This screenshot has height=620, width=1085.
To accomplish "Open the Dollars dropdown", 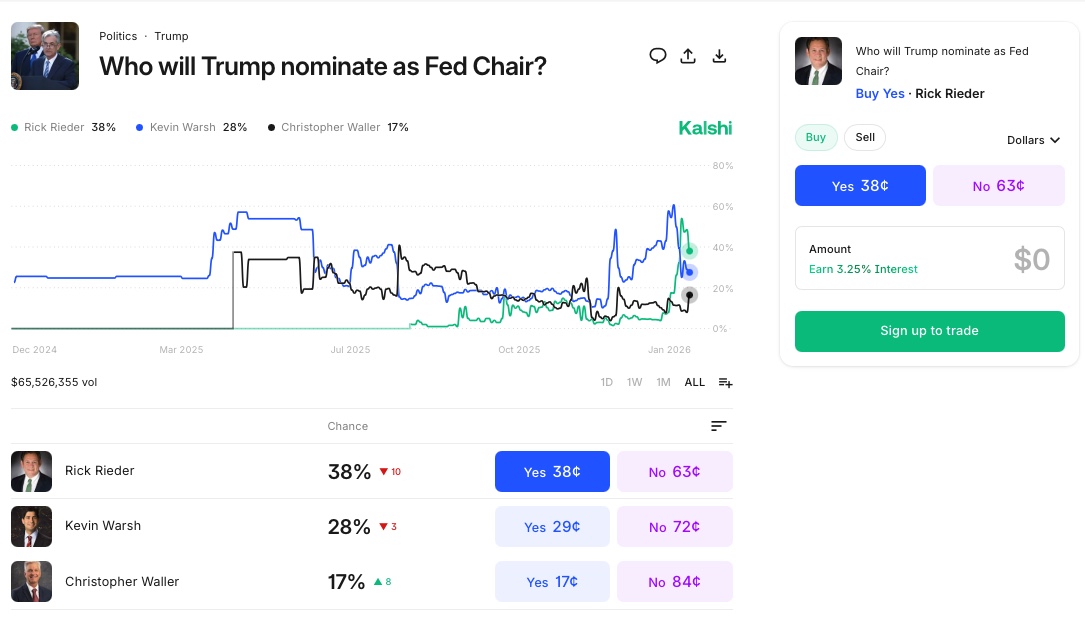I will (1033, 140).
